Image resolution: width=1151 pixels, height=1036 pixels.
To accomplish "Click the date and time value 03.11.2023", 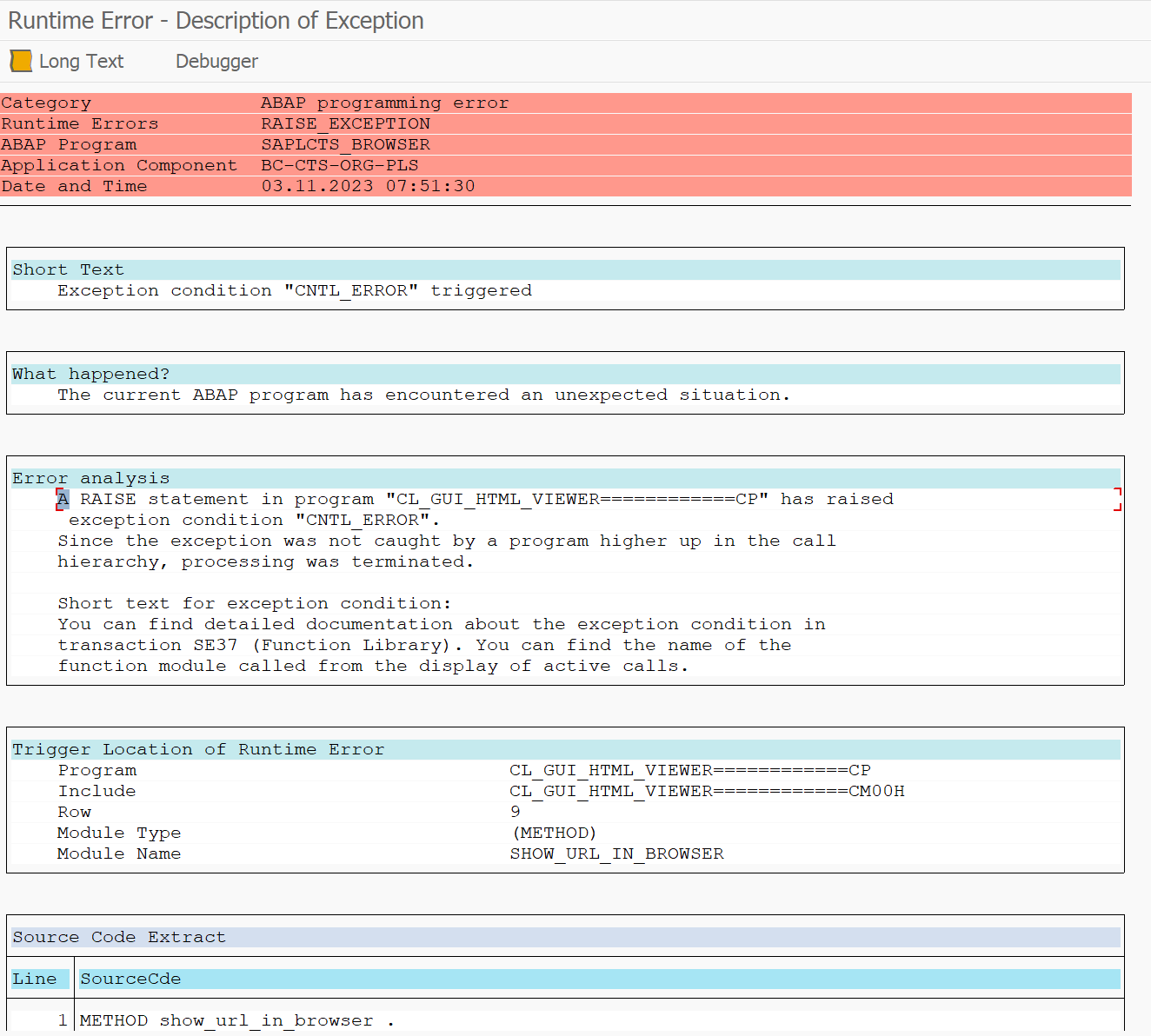I will click(369, 186).
